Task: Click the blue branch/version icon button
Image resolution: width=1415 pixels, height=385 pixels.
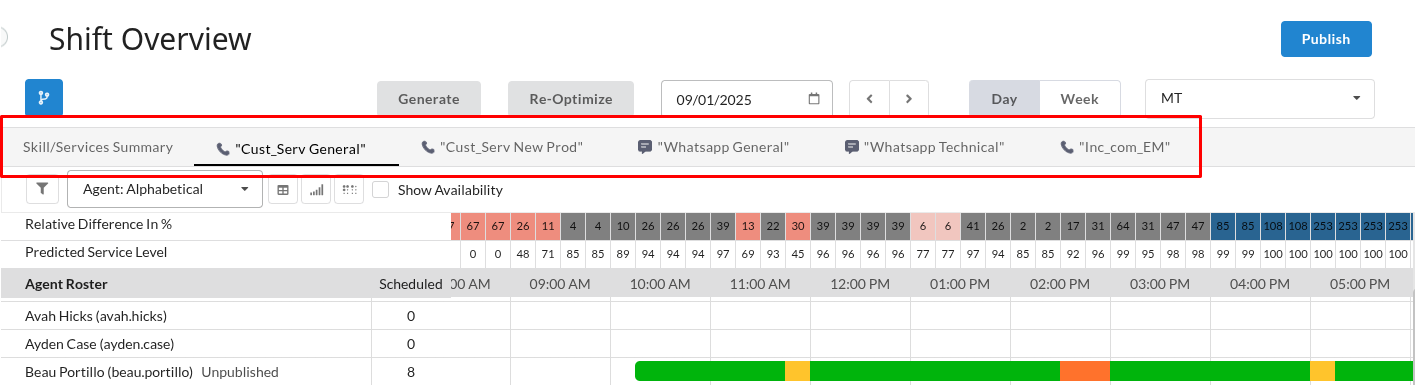Action: pyautogui.click(x=43, y=98)
